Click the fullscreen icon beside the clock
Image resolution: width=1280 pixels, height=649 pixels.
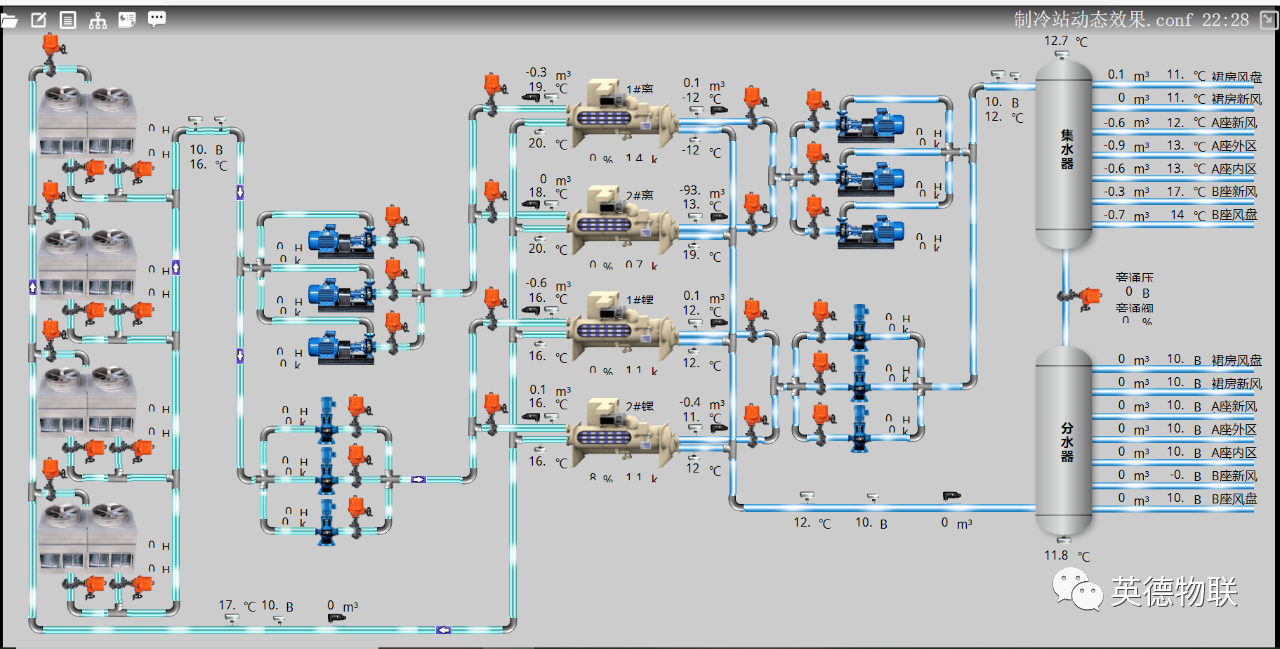[x=1267, y=19]
